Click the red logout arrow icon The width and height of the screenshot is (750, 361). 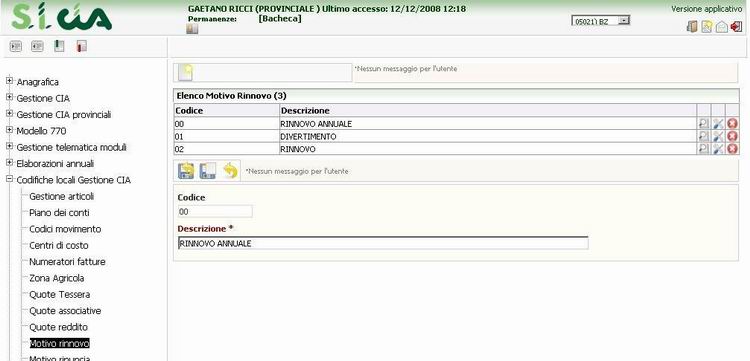click(x=736, y=27)
